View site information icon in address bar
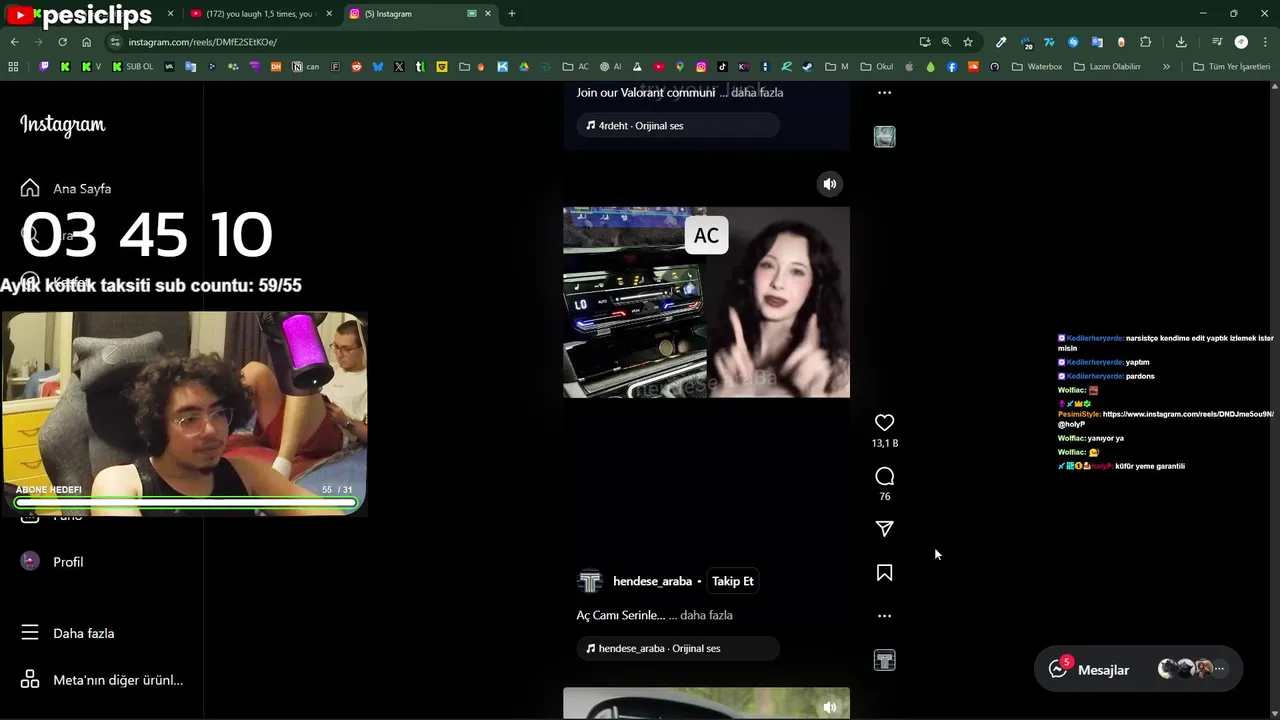 coord(115,42)
